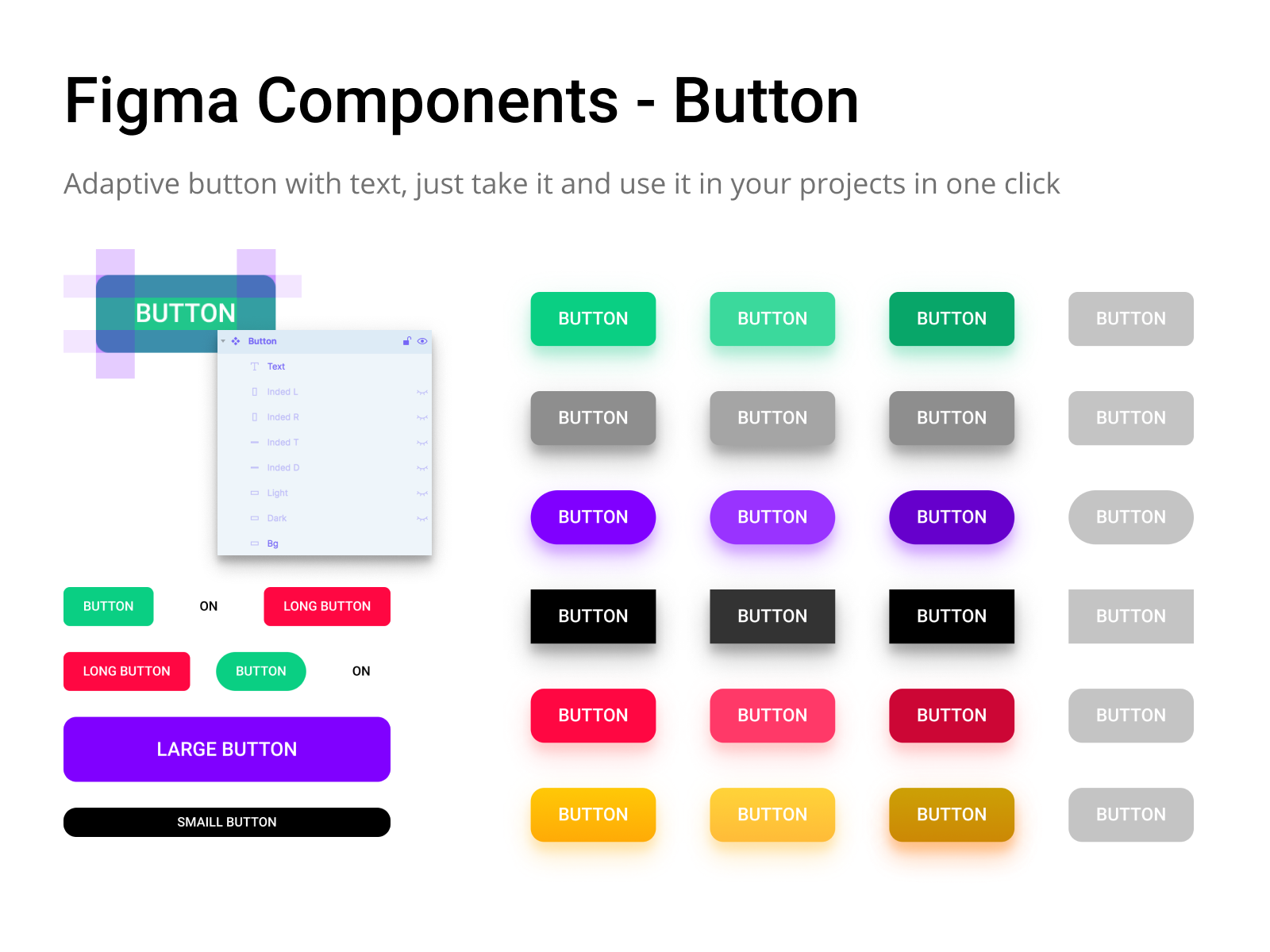Click the rectangle icon beside Light layer

254,493
